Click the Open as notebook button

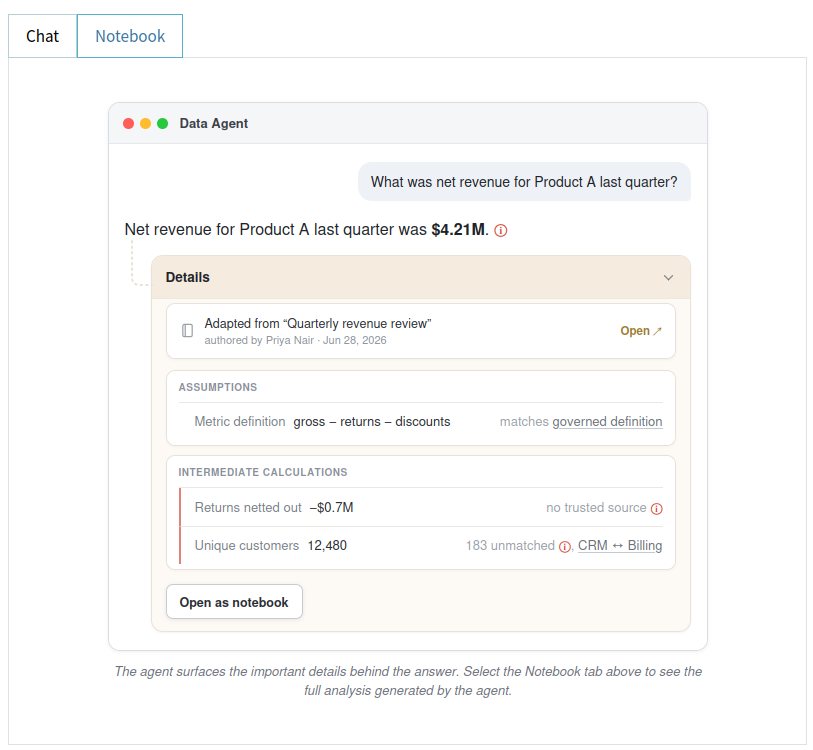[x=234, y=602]
